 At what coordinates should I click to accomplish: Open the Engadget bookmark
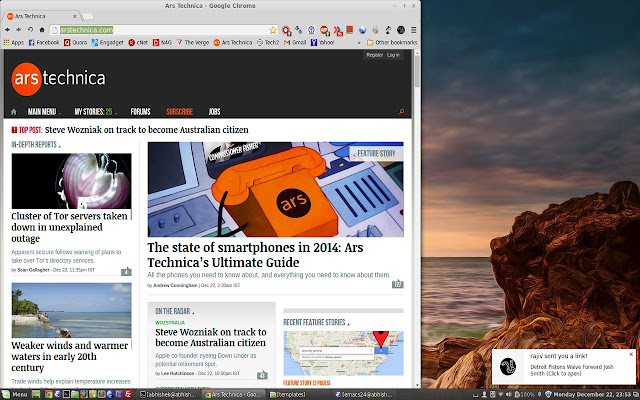(107, 42)
